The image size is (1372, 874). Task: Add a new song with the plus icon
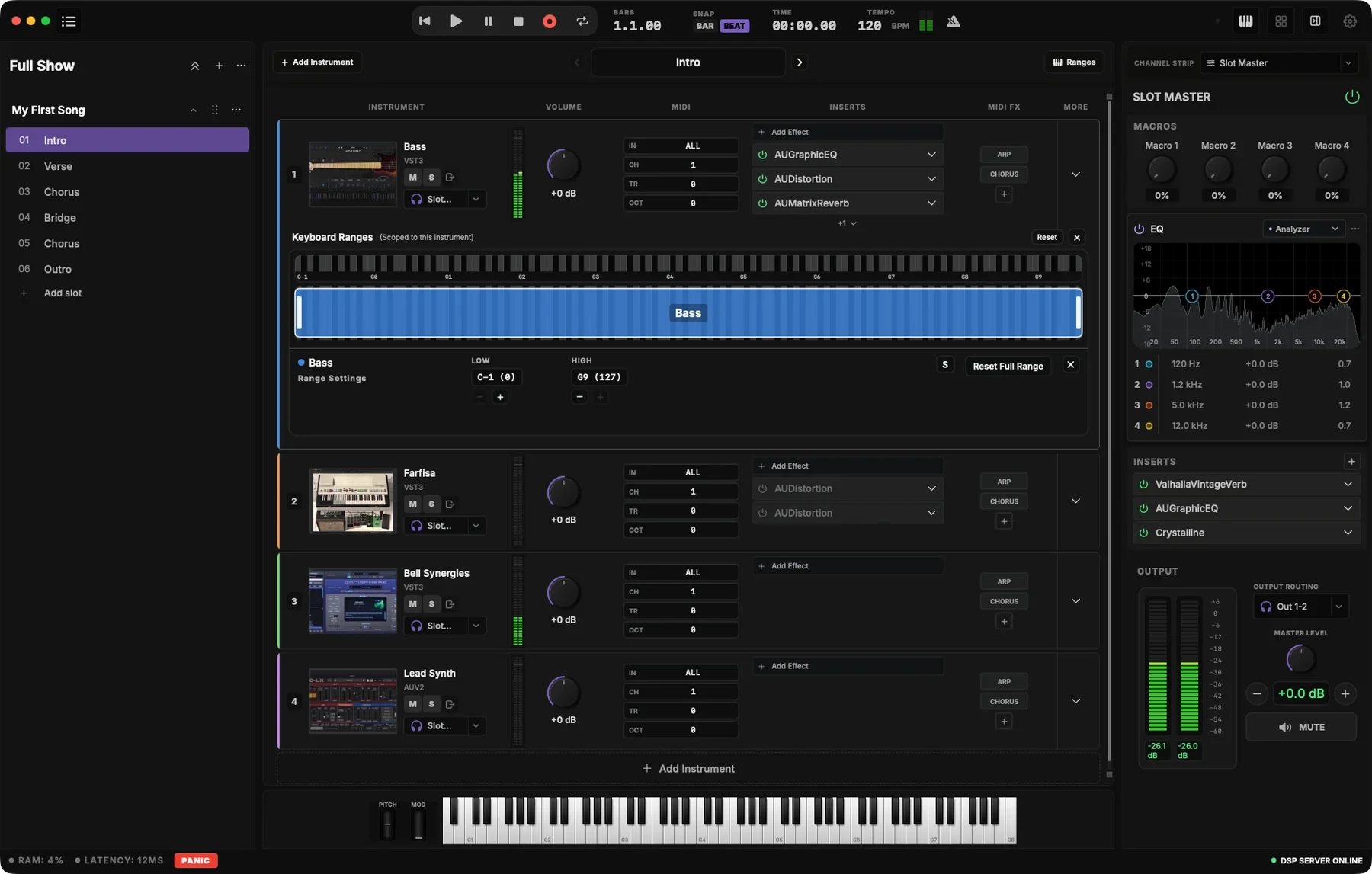(219, 66)
